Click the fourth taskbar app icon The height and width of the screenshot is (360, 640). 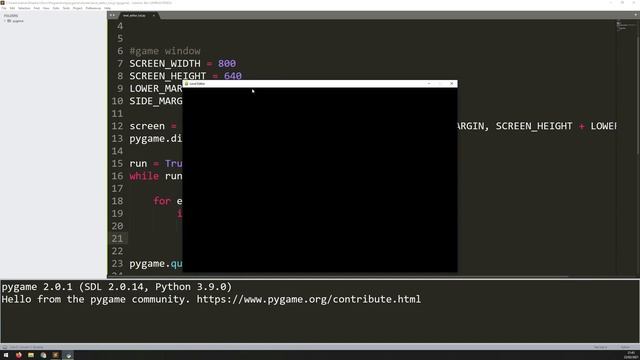43,355
